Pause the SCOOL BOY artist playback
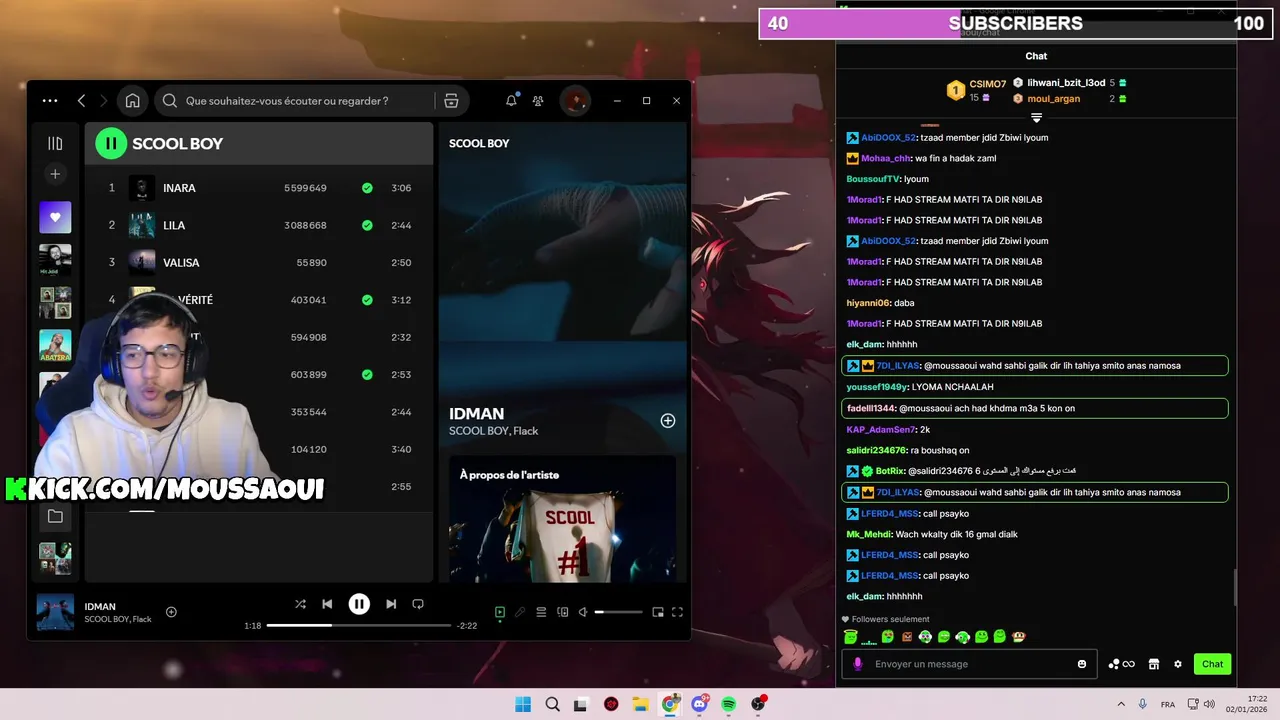This screenshot has width=1280, height=720. pos(111,143)
